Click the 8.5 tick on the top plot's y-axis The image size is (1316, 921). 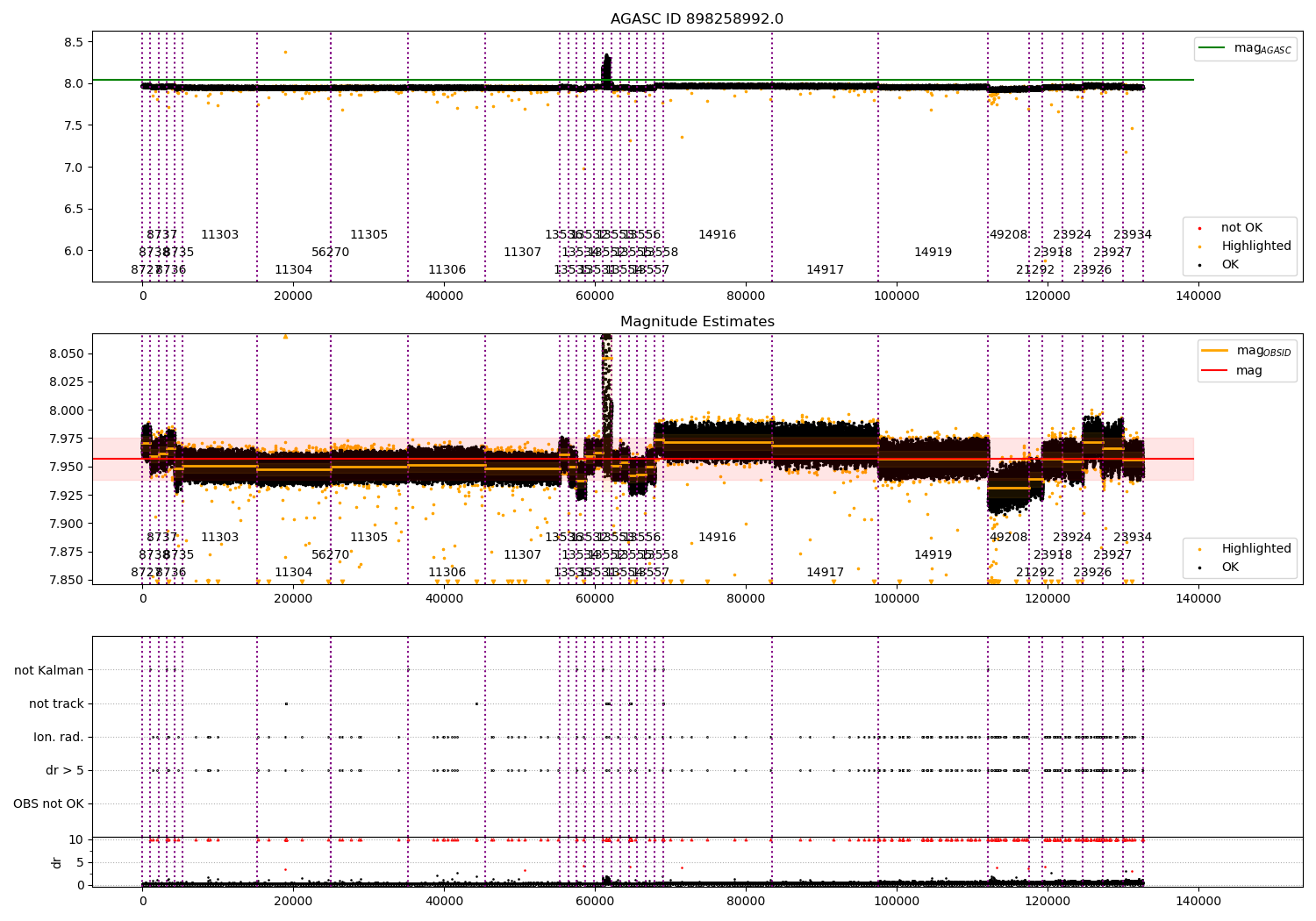(73, 42)
